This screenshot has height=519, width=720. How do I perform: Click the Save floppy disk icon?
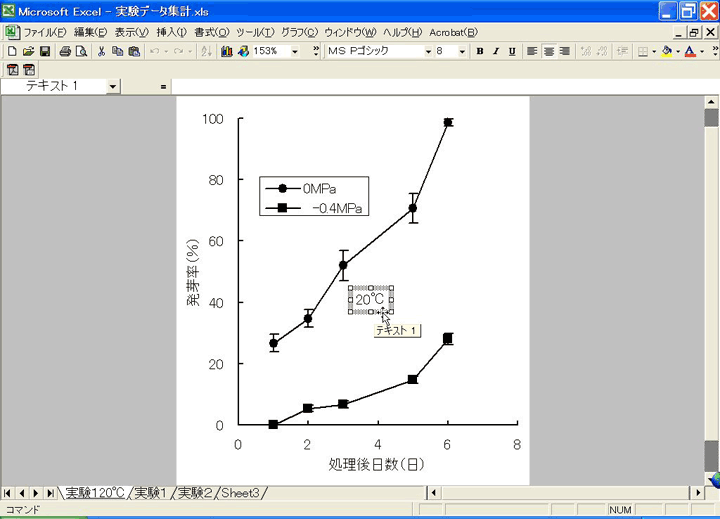pos(45,51)
